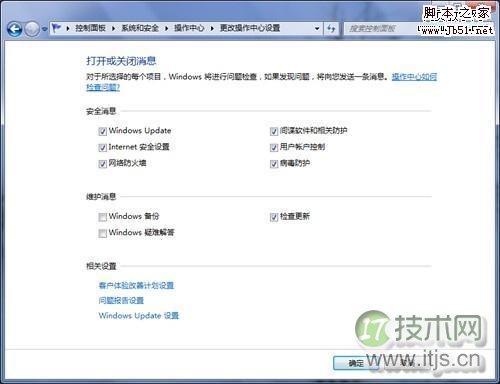The width and height of the screenshot is (500, 384).
Task: Expand the arrow after 系统和安全
Action: (x=166, y=28)
